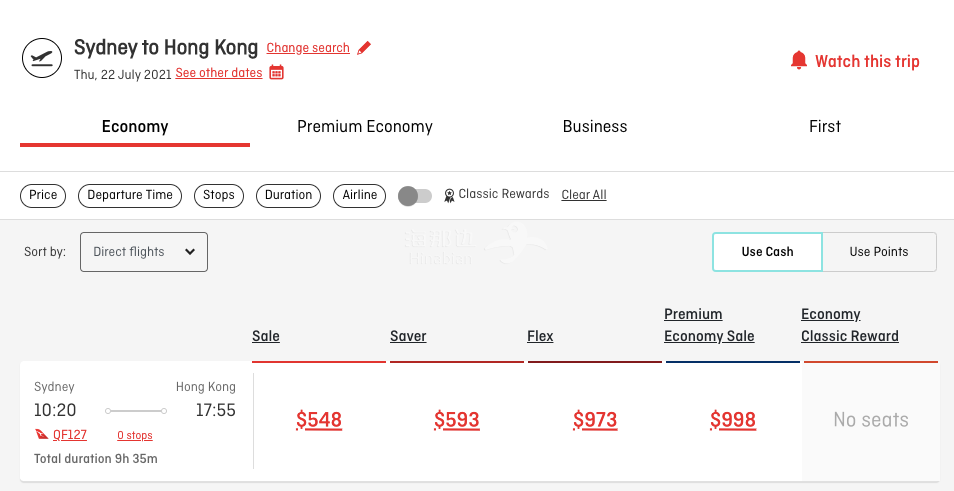954x491 pixels.
Task: Switch to the Business cabin tab
Action: [x=595, y=127]
